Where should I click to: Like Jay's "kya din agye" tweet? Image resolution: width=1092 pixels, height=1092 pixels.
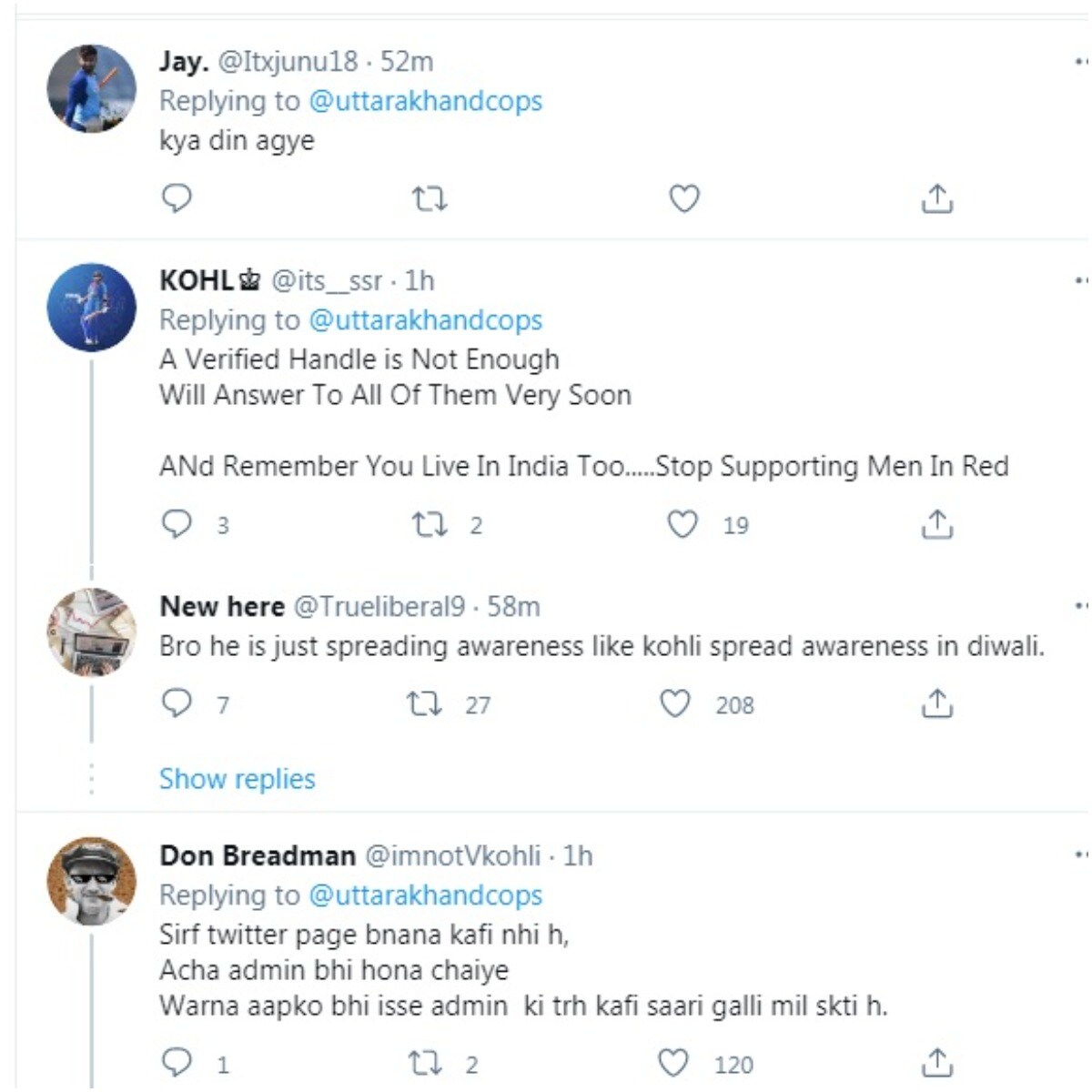[684, 197]
